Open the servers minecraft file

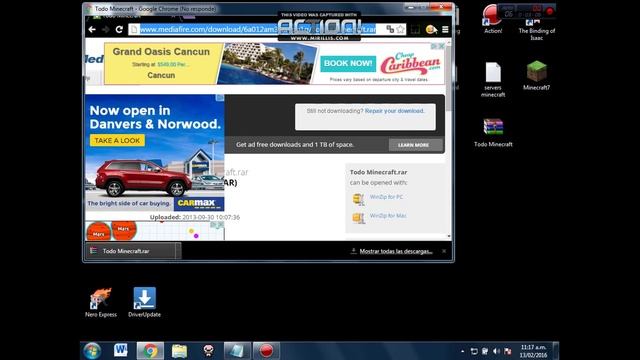point(493,80)
